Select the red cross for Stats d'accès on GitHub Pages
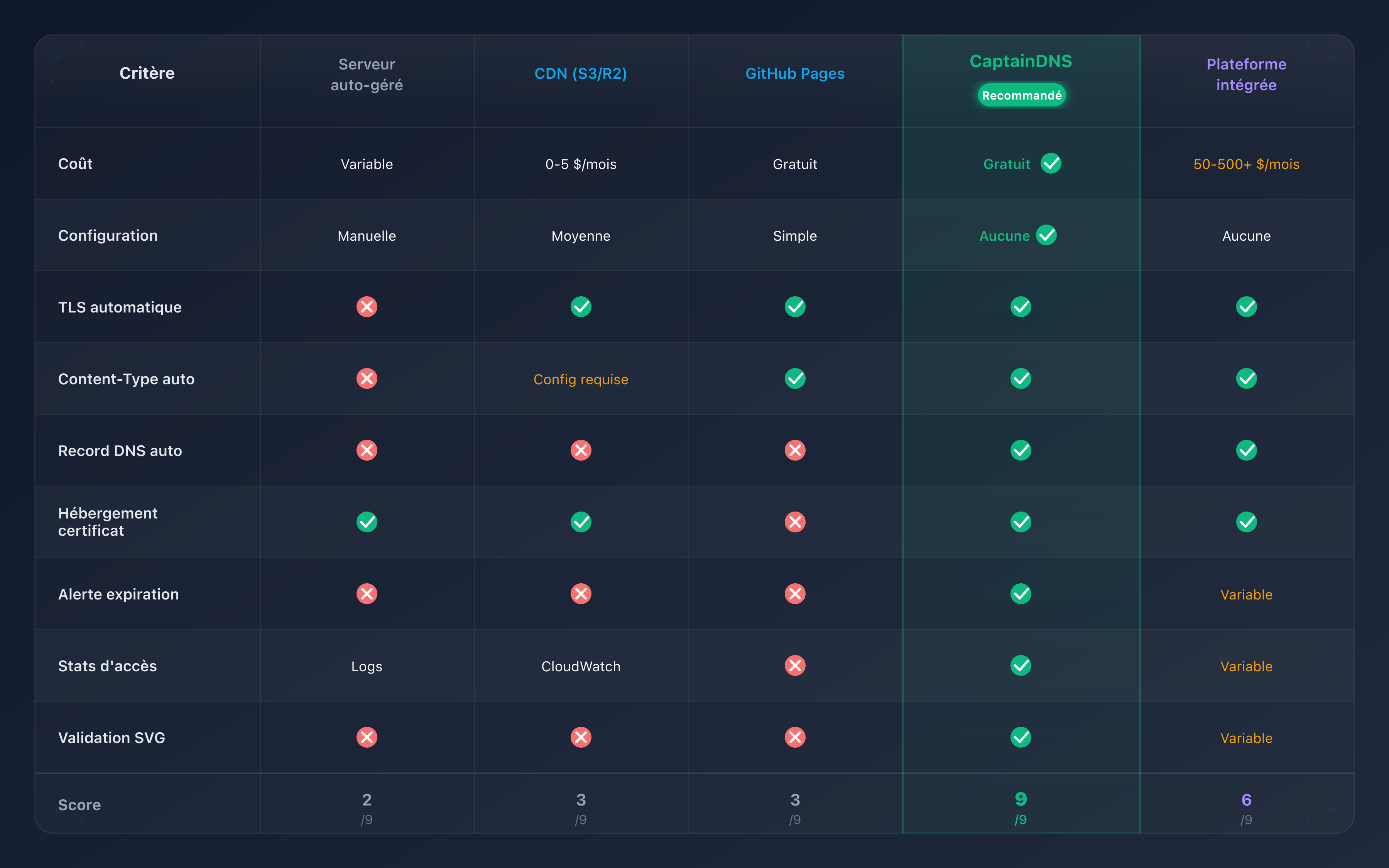This screenshot has width=1389, height=868. [795, 666]
